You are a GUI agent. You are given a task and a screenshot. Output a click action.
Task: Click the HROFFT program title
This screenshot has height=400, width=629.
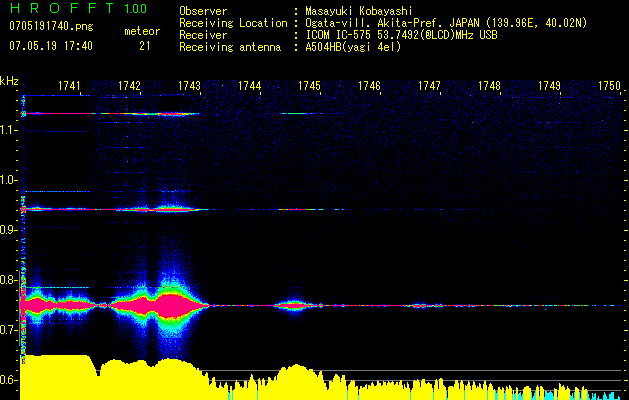(63, 8)
